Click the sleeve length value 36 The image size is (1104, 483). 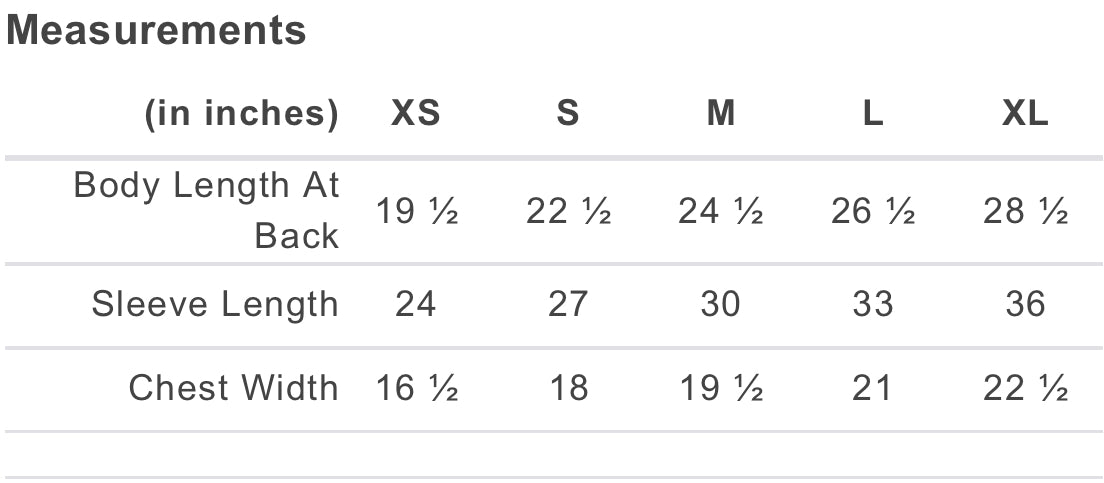1026,304
